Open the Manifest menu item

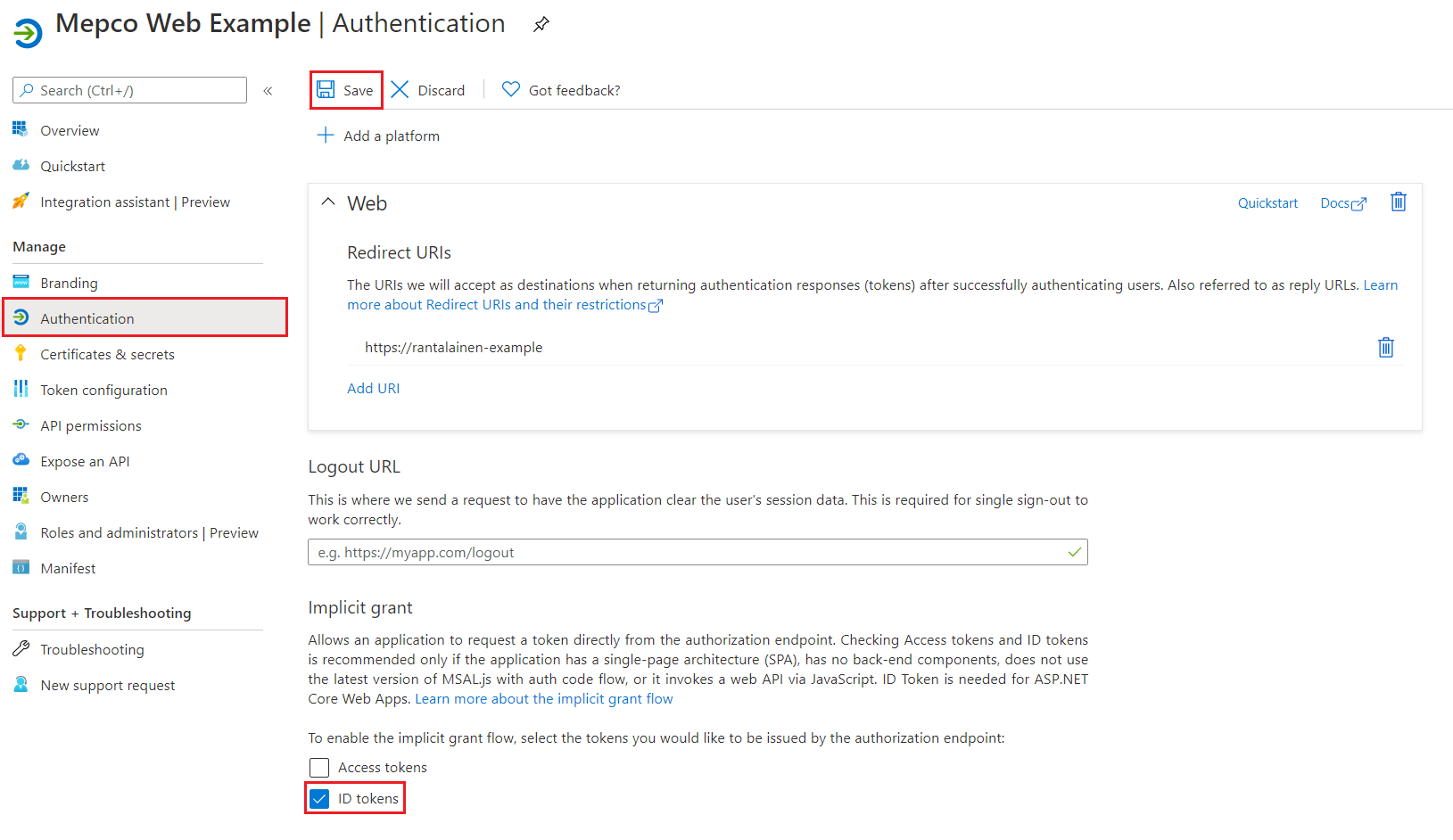(x=68, y=569)
